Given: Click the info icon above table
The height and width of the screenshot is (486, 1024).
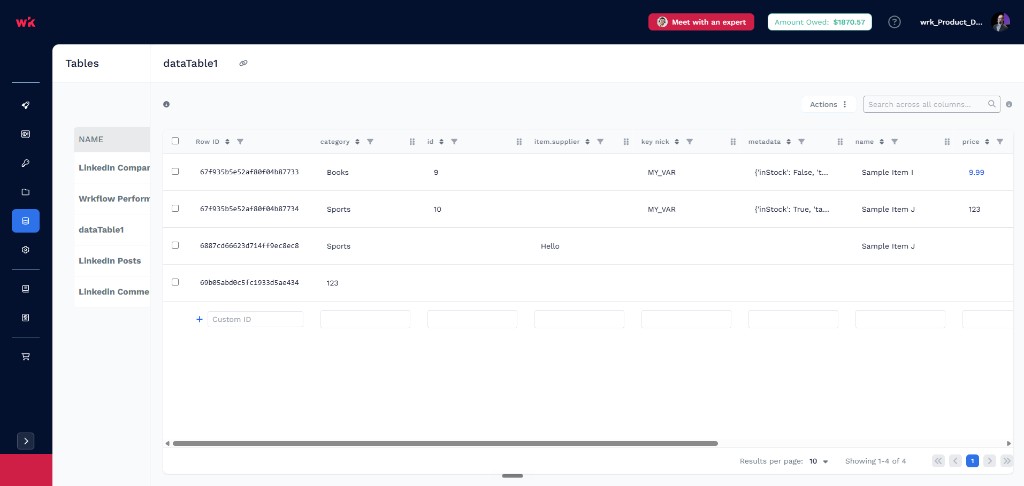Looking at the screenshot, I should coord(167,105).
